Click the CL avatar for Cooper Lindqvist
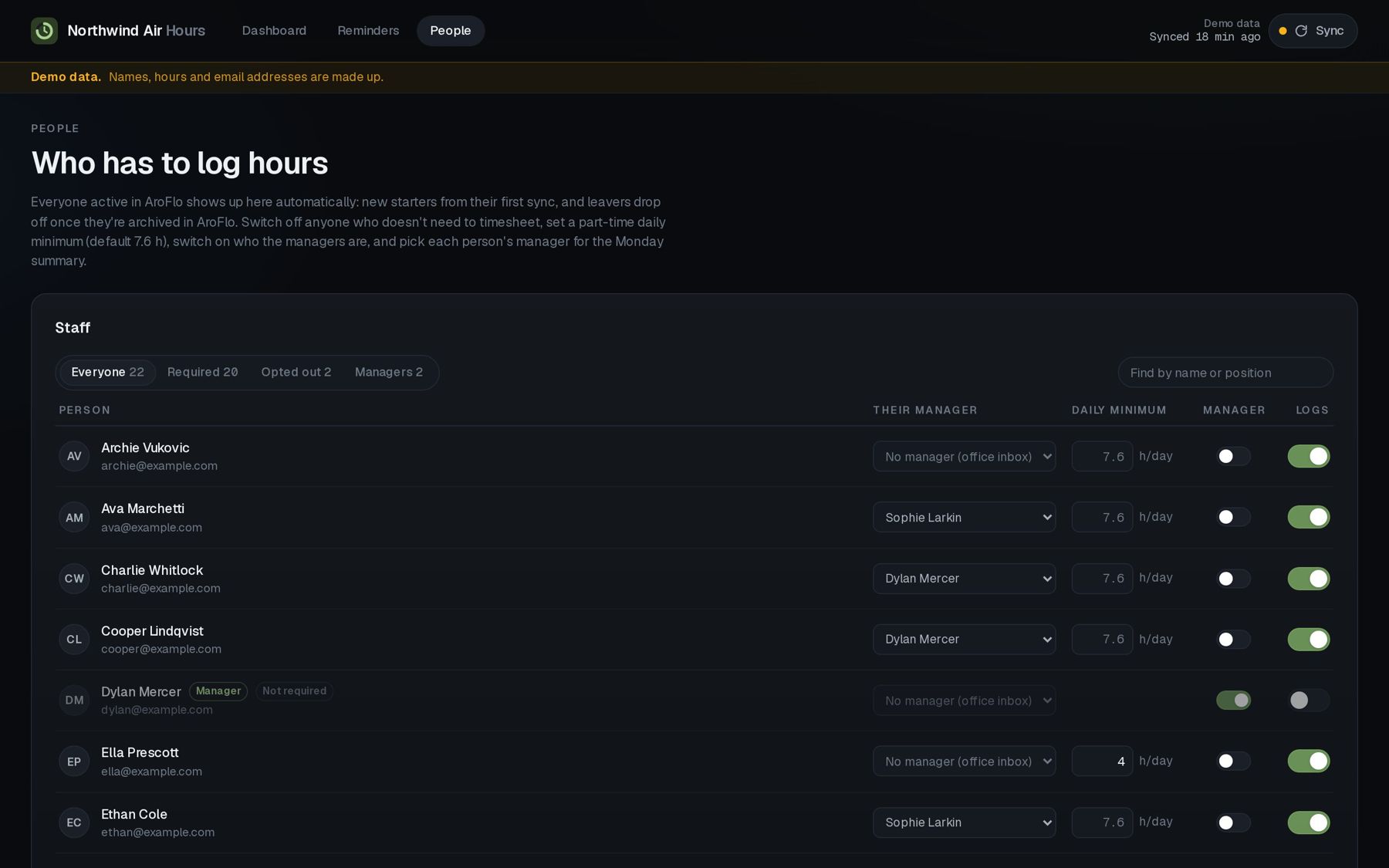The width and height of the screenshot is (1389, 868). pyautogui.click(x=74, y=640)
